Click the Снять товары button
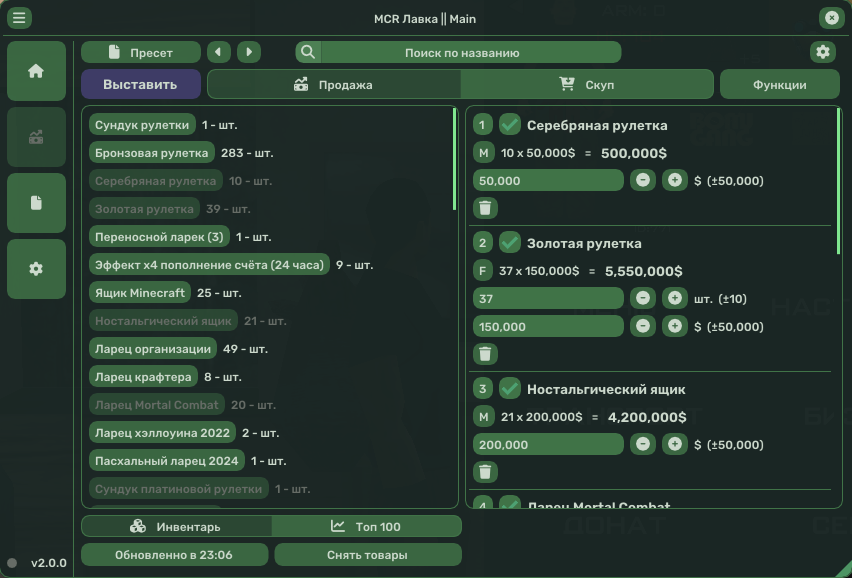 pos(368,555)
